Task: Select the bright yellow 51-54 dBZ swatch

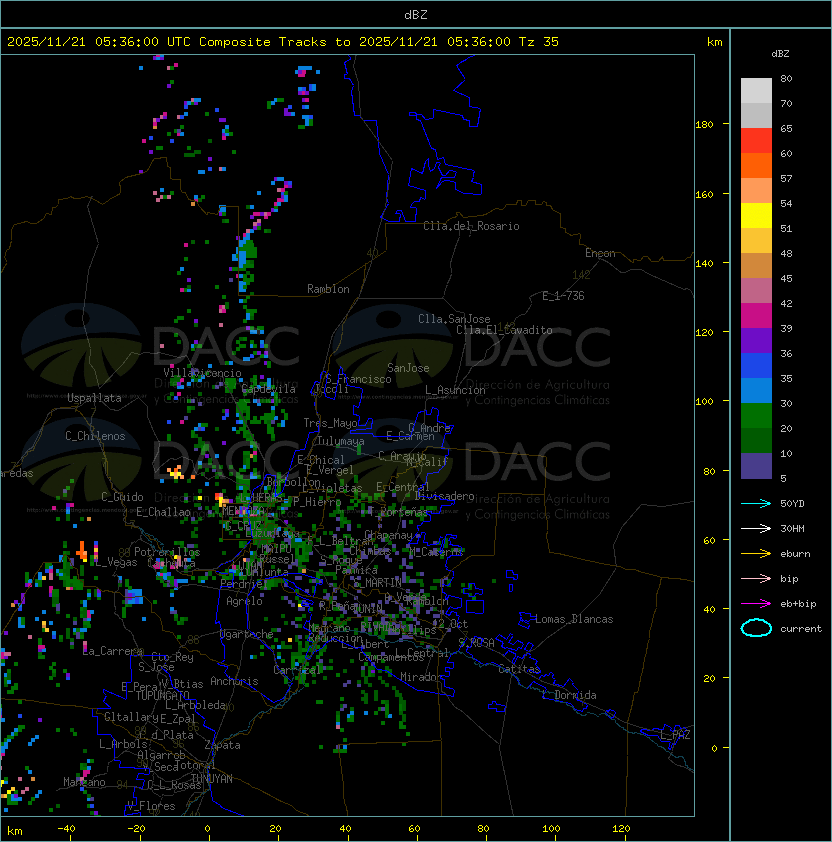Action: coord(756,215)
